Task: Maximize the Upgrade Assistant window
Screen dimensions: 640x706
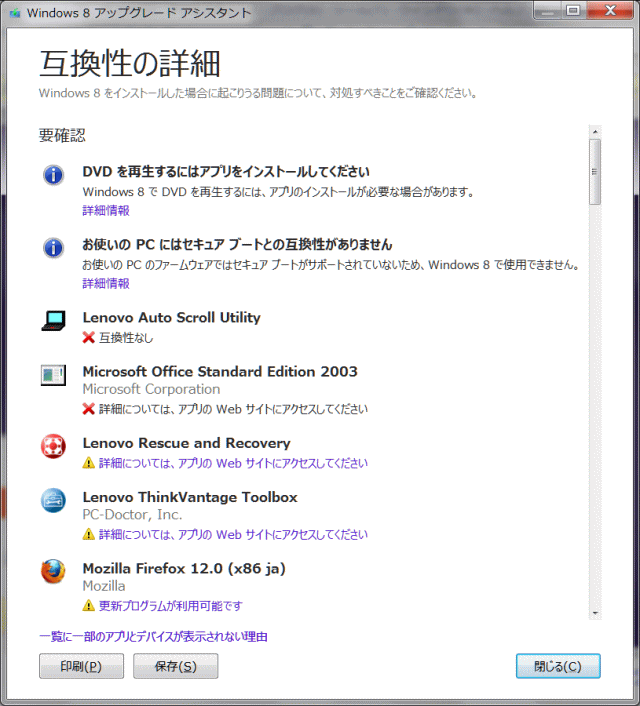Action: [x=573, y=10]
